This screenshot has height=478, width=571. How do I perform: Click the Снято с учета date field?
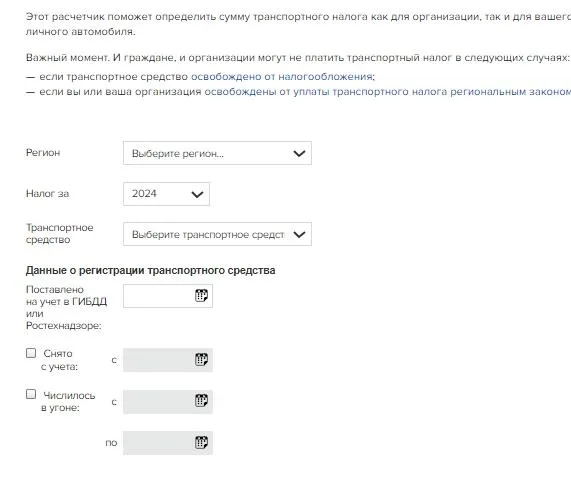[x=168, y=360]
